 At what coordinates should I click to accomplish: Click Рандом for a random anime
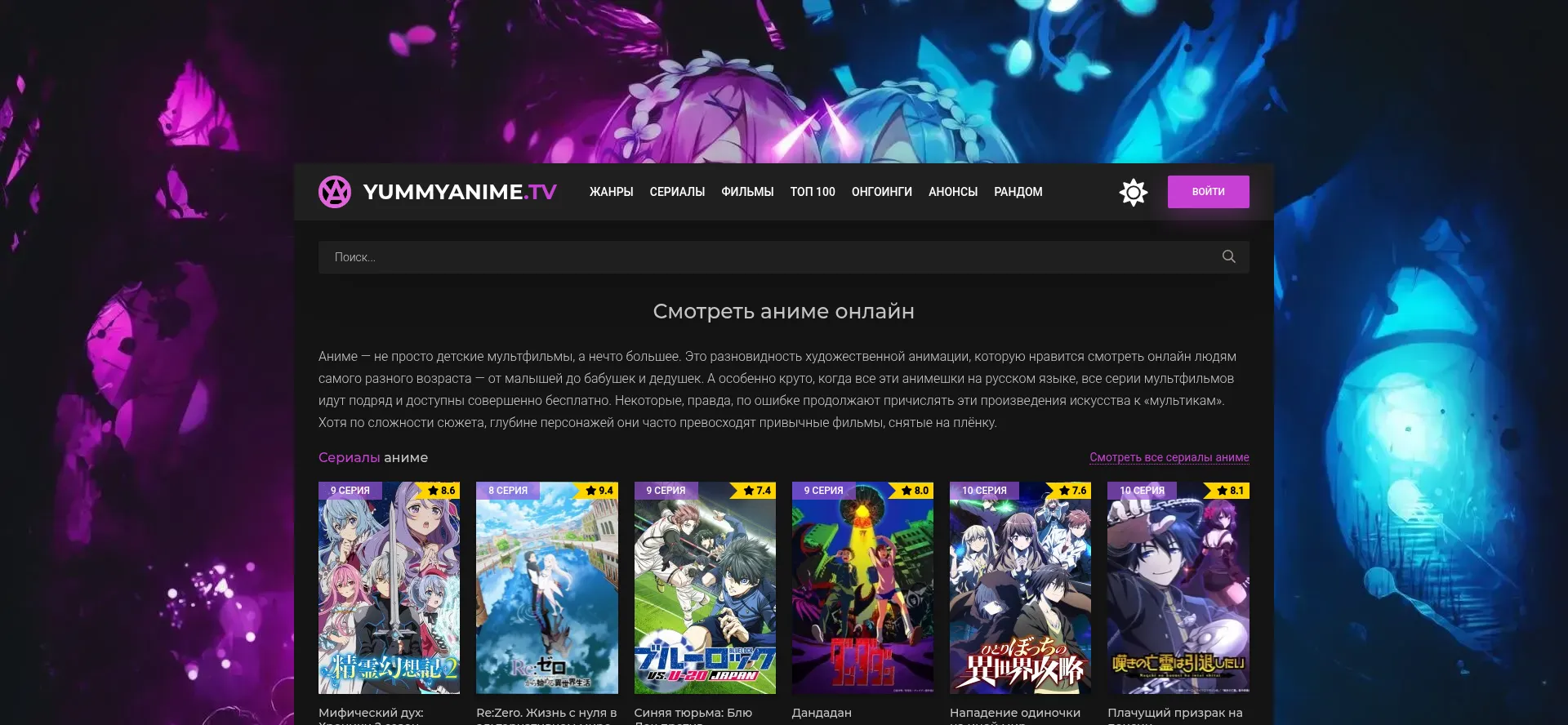[x=1018, y=192]
